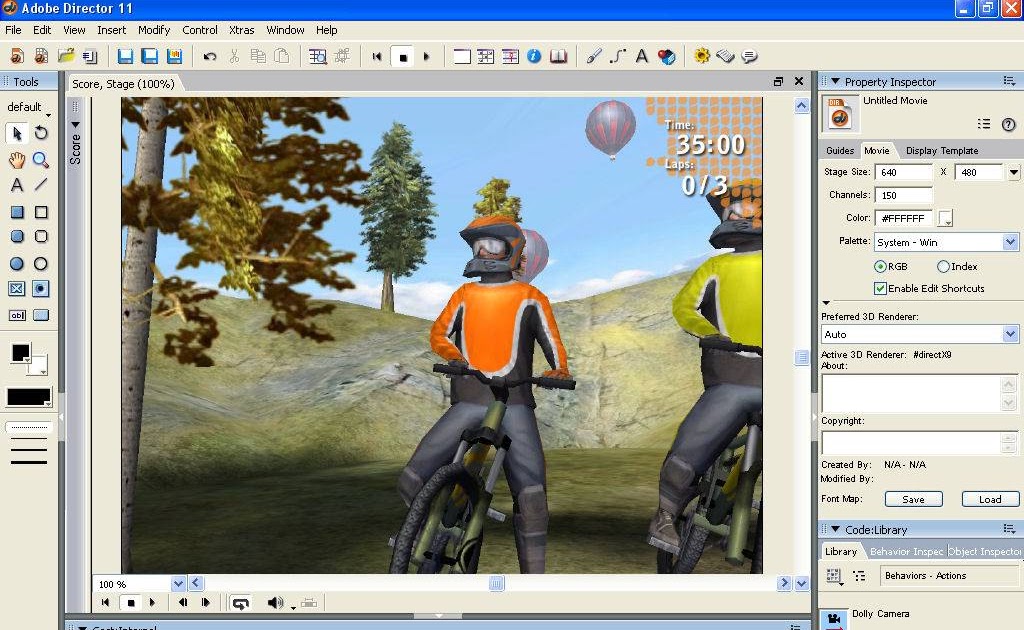Open the Score window icon in toolbar
Viewport: 1024px width, 630px height.
pyautogui.click(x=510, y=57)
